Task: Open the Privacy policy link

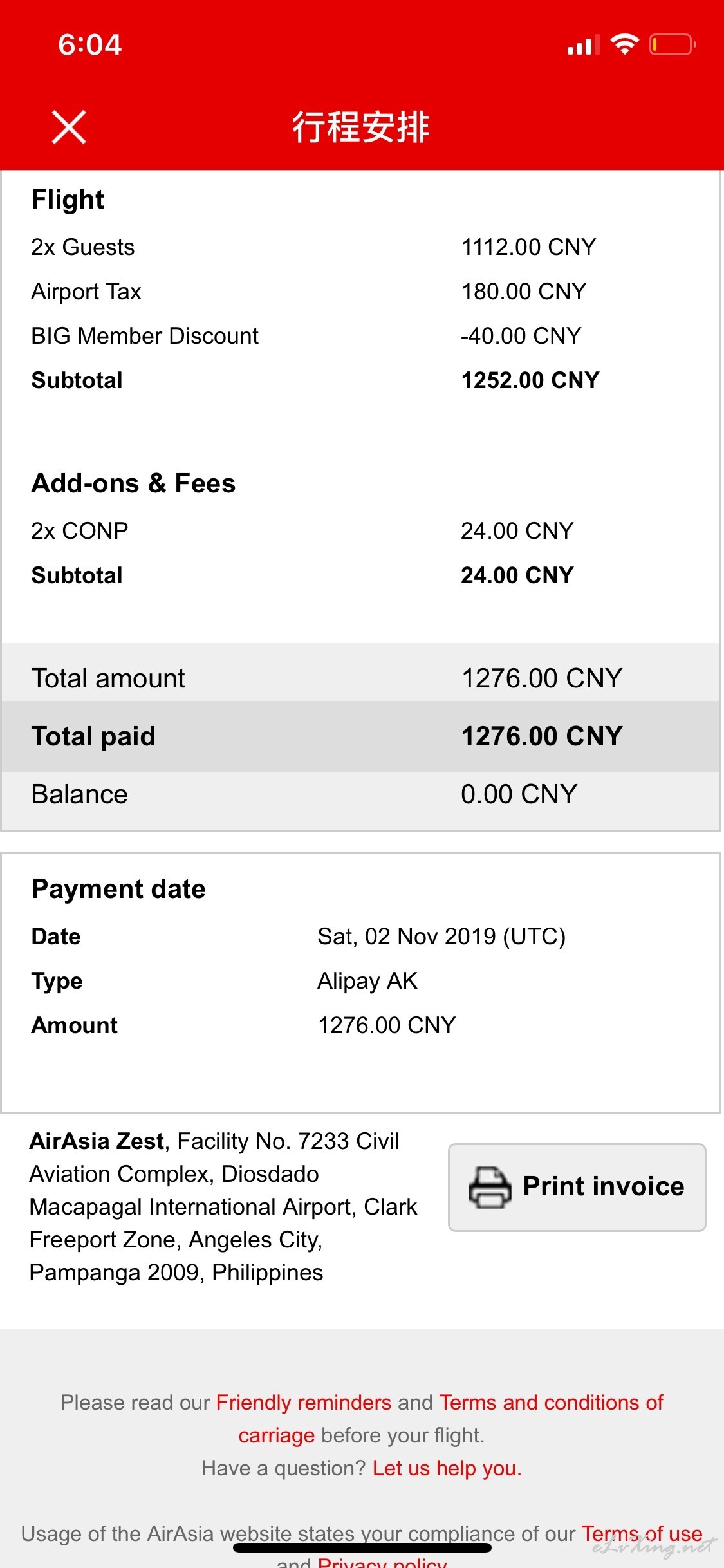Action: (x=382, y=1562)
